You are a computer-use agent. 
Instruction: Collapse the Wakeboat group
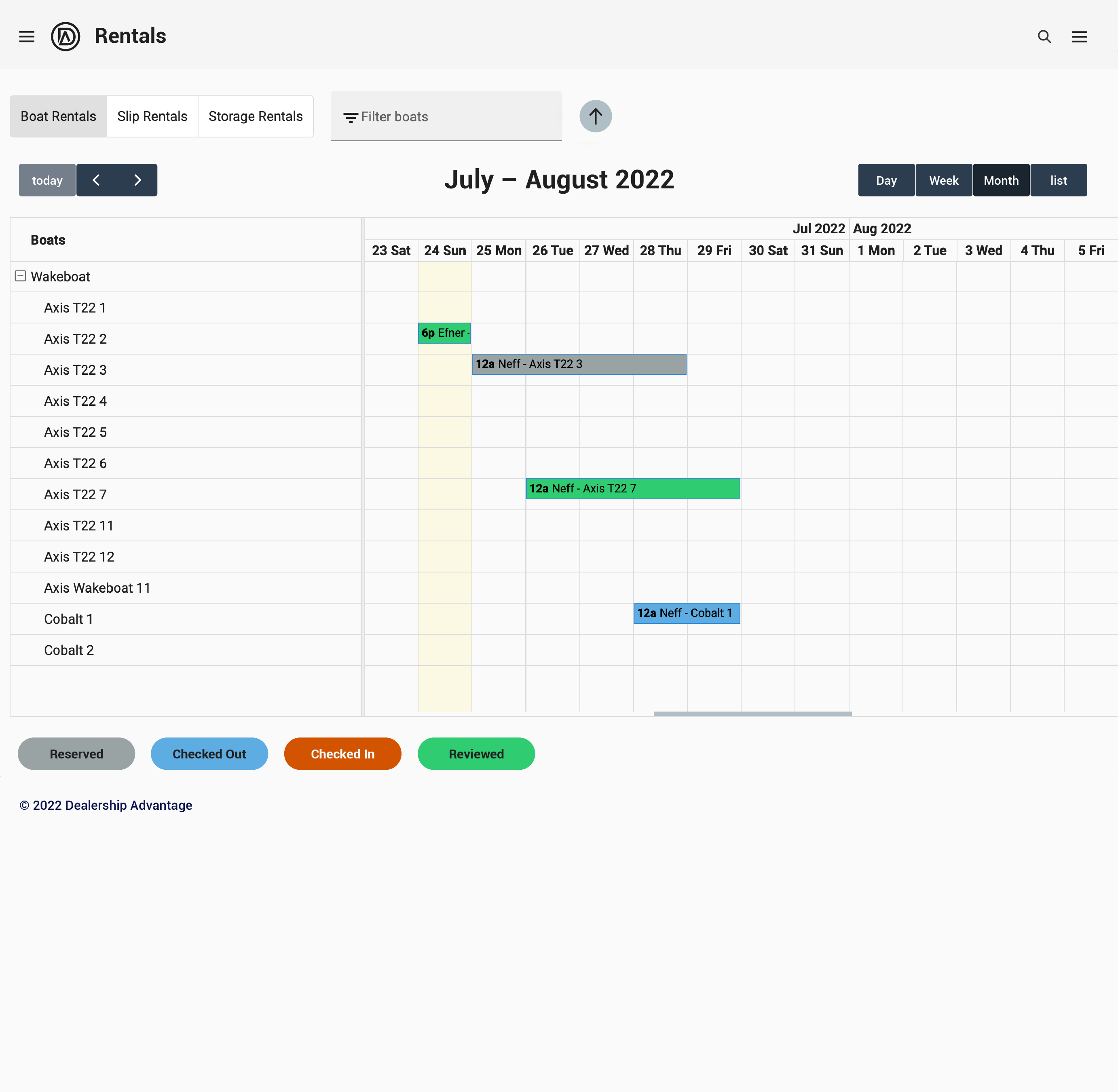click(x=20, y=276)
